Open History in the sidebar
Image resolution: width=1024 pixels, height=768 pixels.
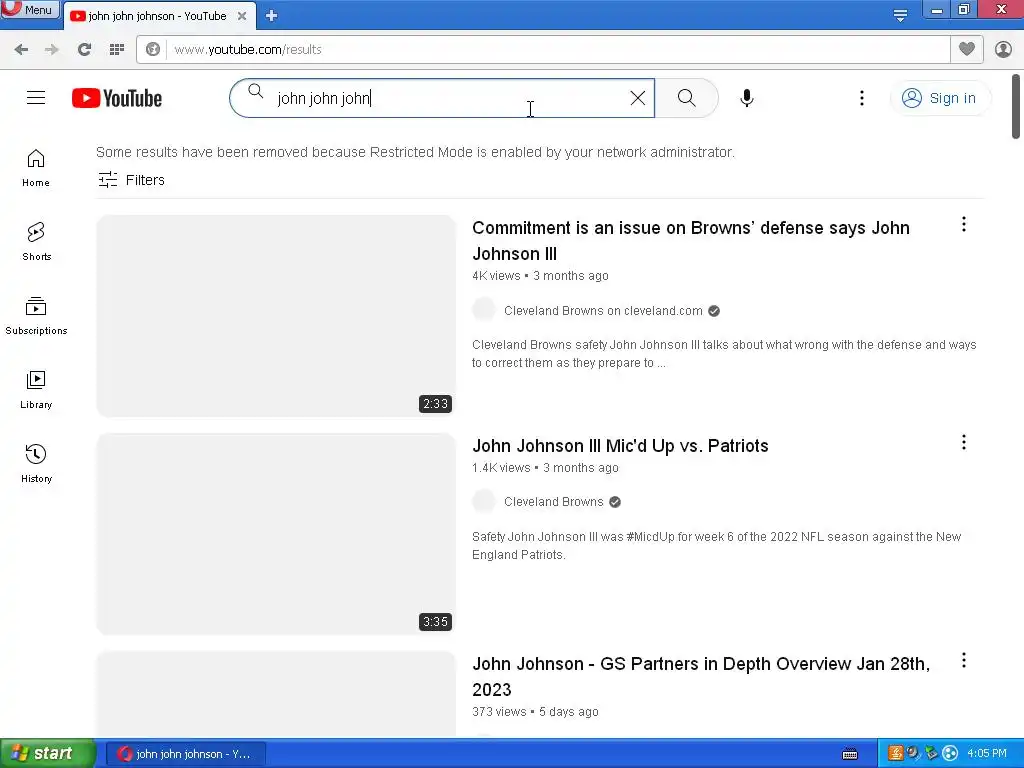(36, 464)
